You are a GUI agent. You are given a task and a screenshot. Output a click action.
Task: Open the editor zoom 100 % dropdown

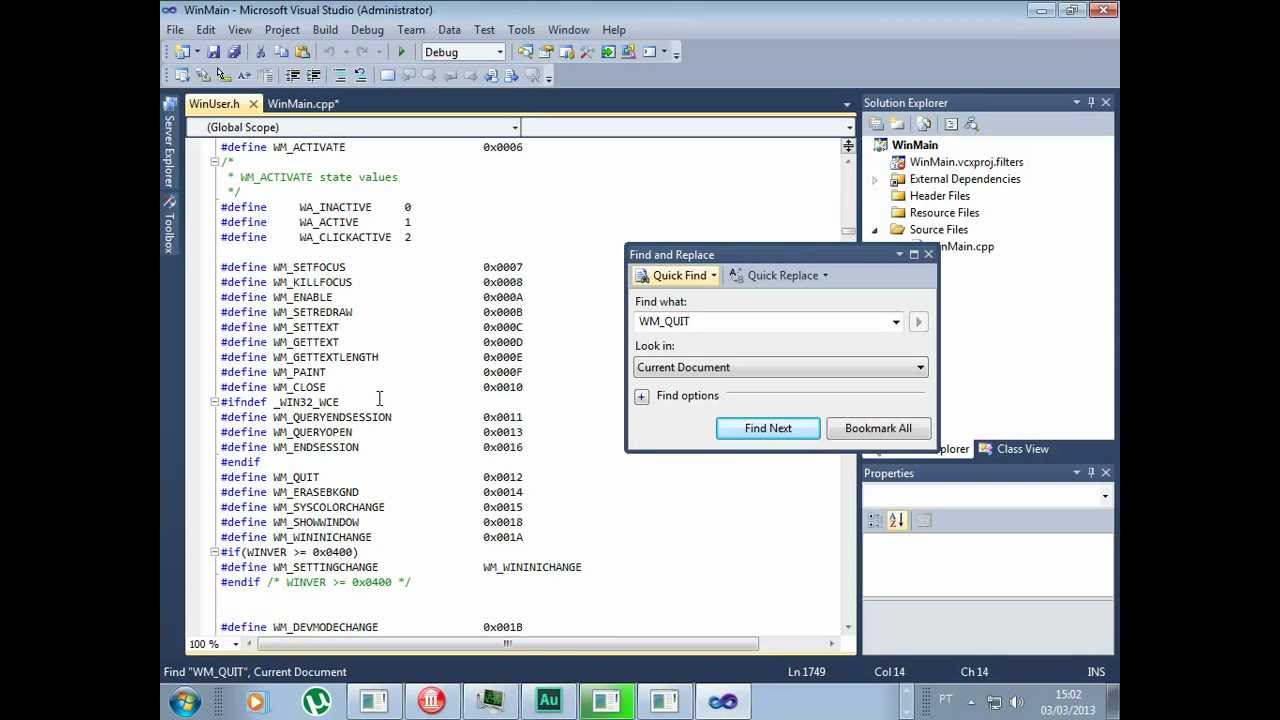pyautogui.click(x=236, y=644)
